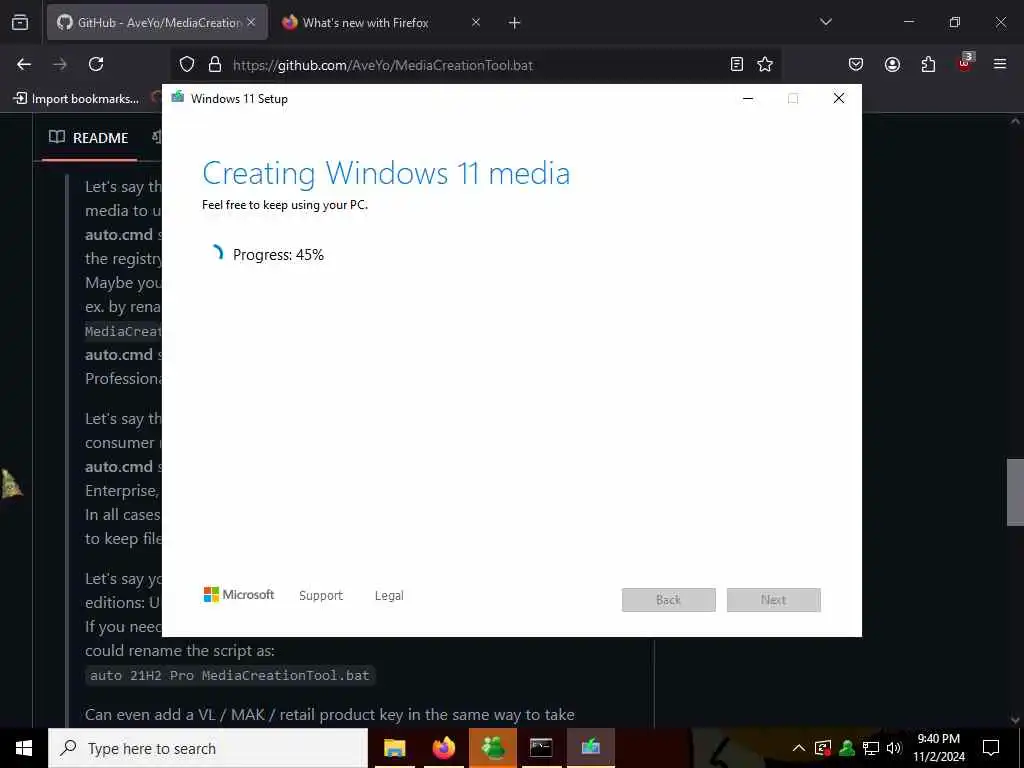
Task: Reload the current page
Action: (x=96, y=64)
